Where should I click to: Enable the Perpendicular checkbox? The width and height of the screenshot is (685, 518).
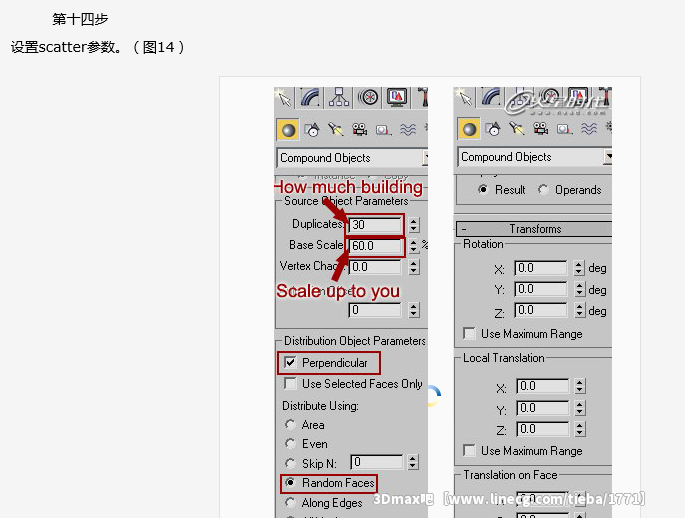[x=290, y=363]
